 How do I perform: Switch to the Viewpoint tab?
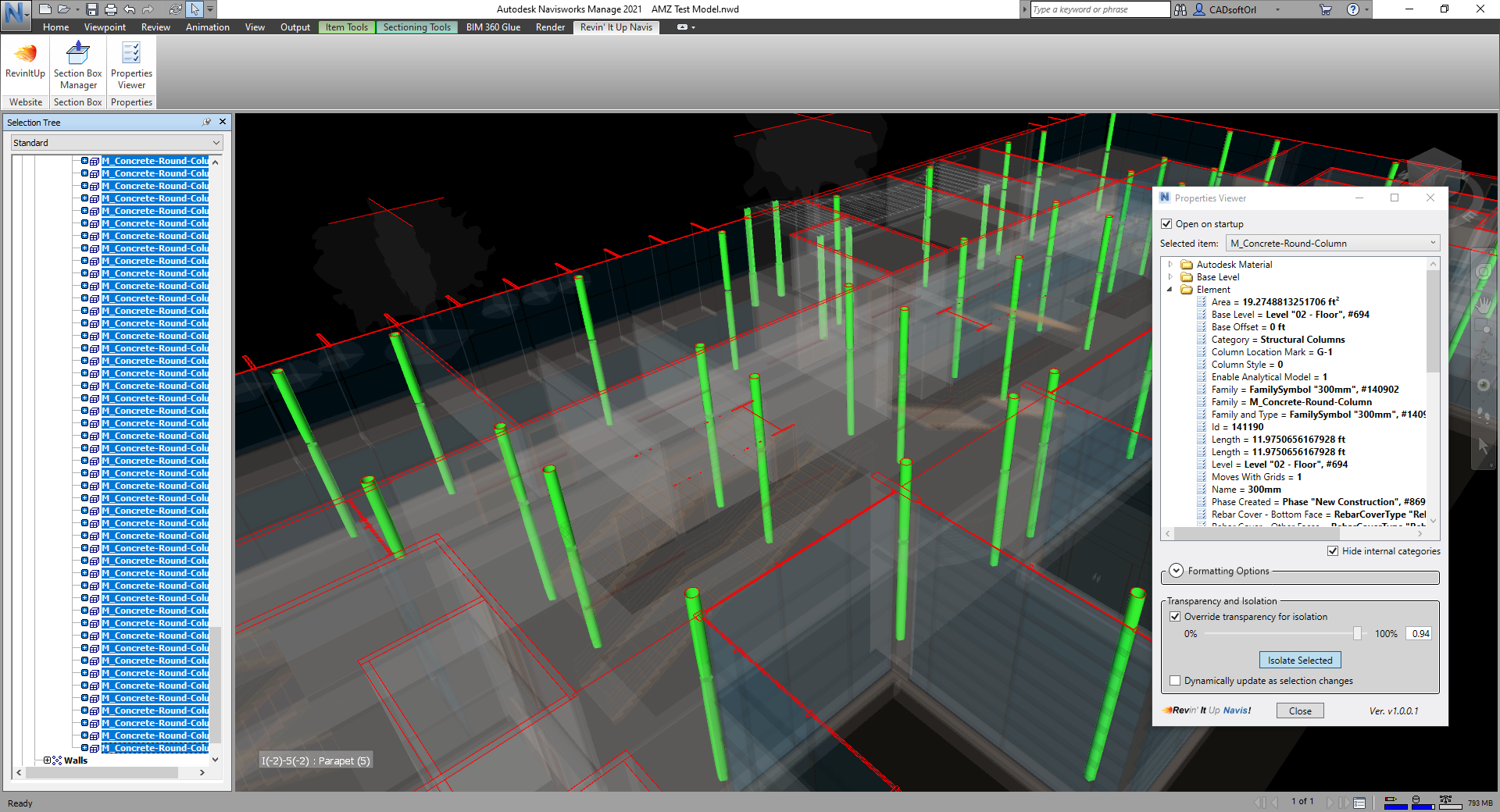(105, 27)
